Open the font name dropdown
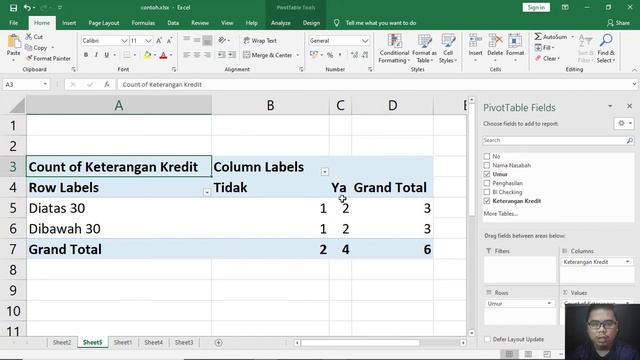Screen dimensions: 640x360 coord(124,41)
